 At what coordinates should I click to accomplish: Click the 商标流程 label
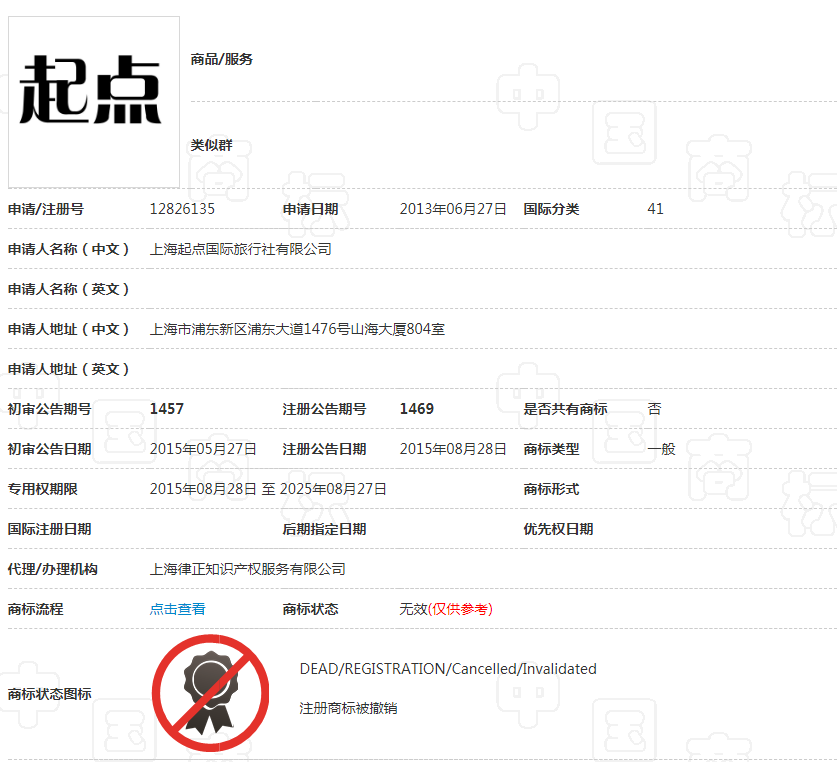(36, 609)
